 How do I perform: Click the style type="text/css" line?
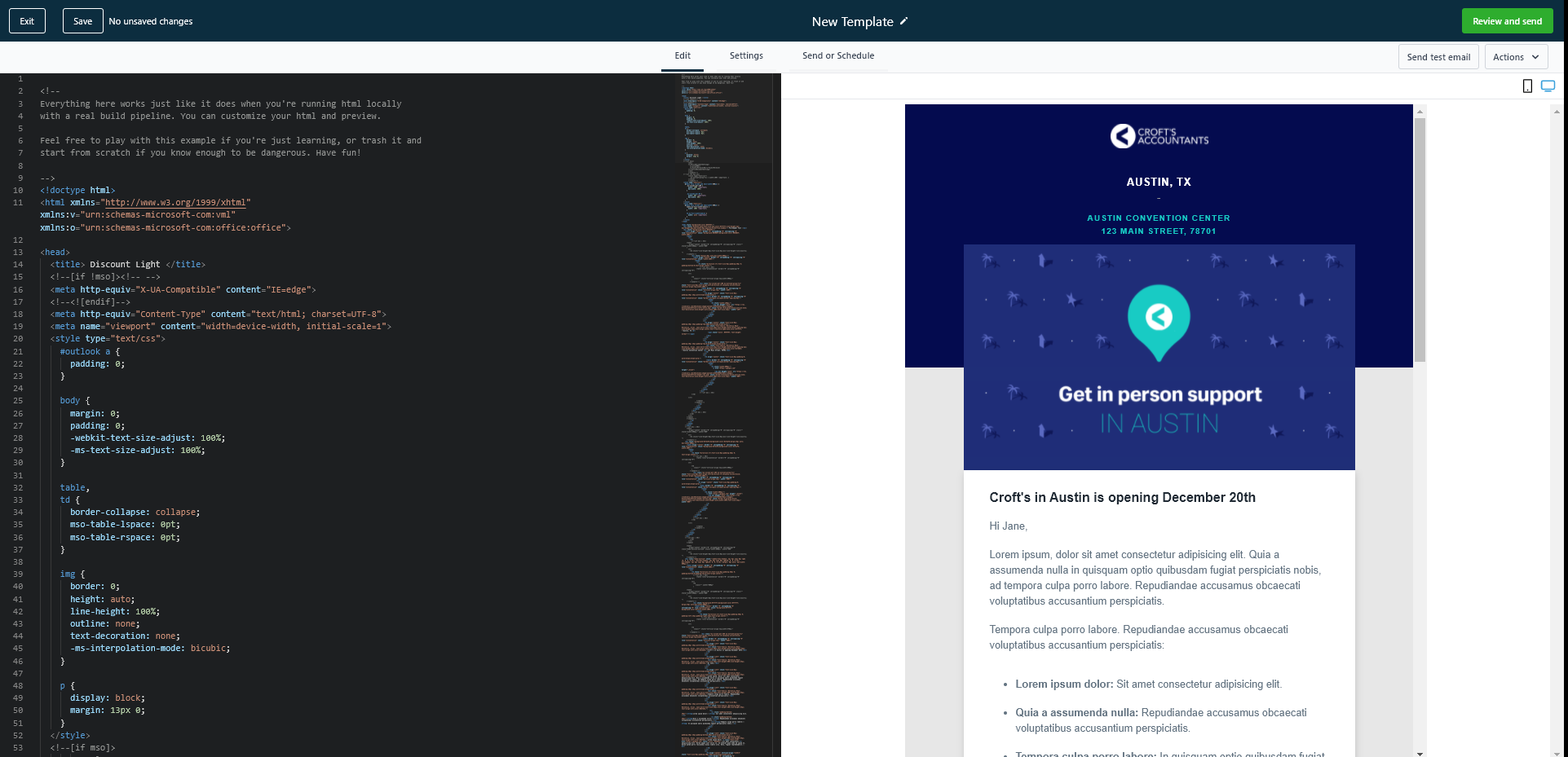coord(108,338)
